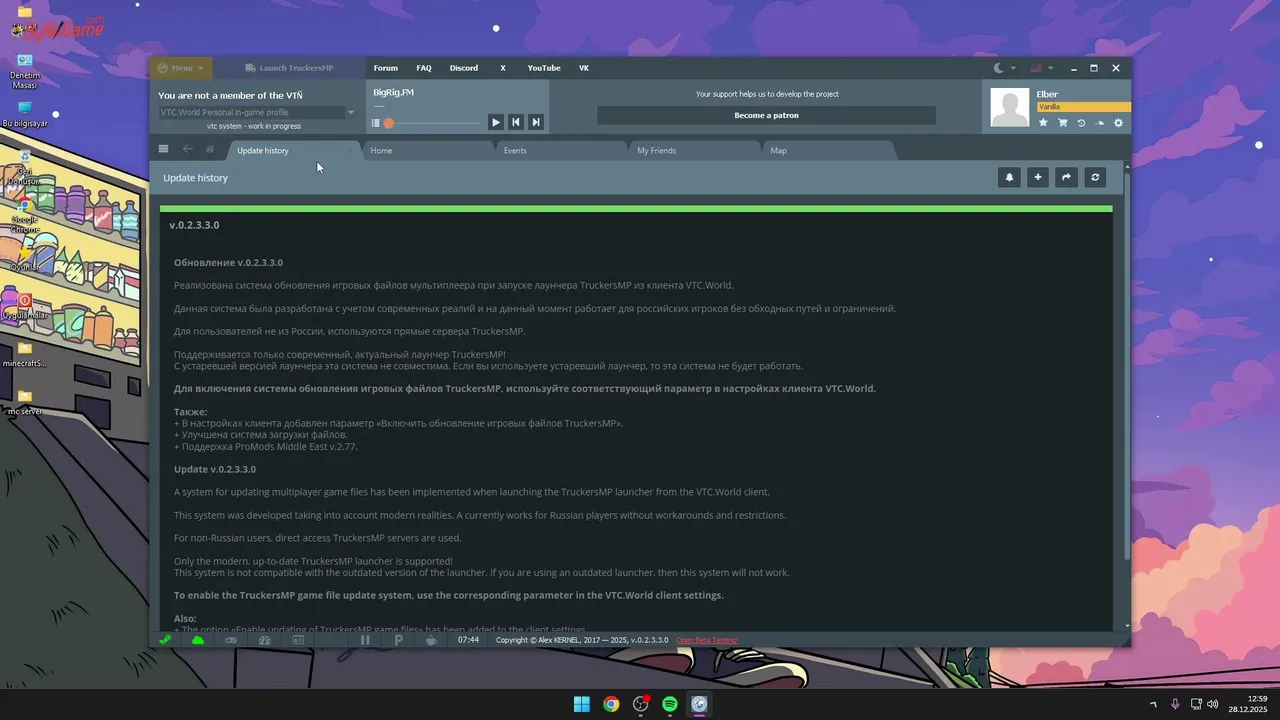Click the share arrow icon button
Image resolution: width=1280 pixels, height=720 pixels.
1066,177
